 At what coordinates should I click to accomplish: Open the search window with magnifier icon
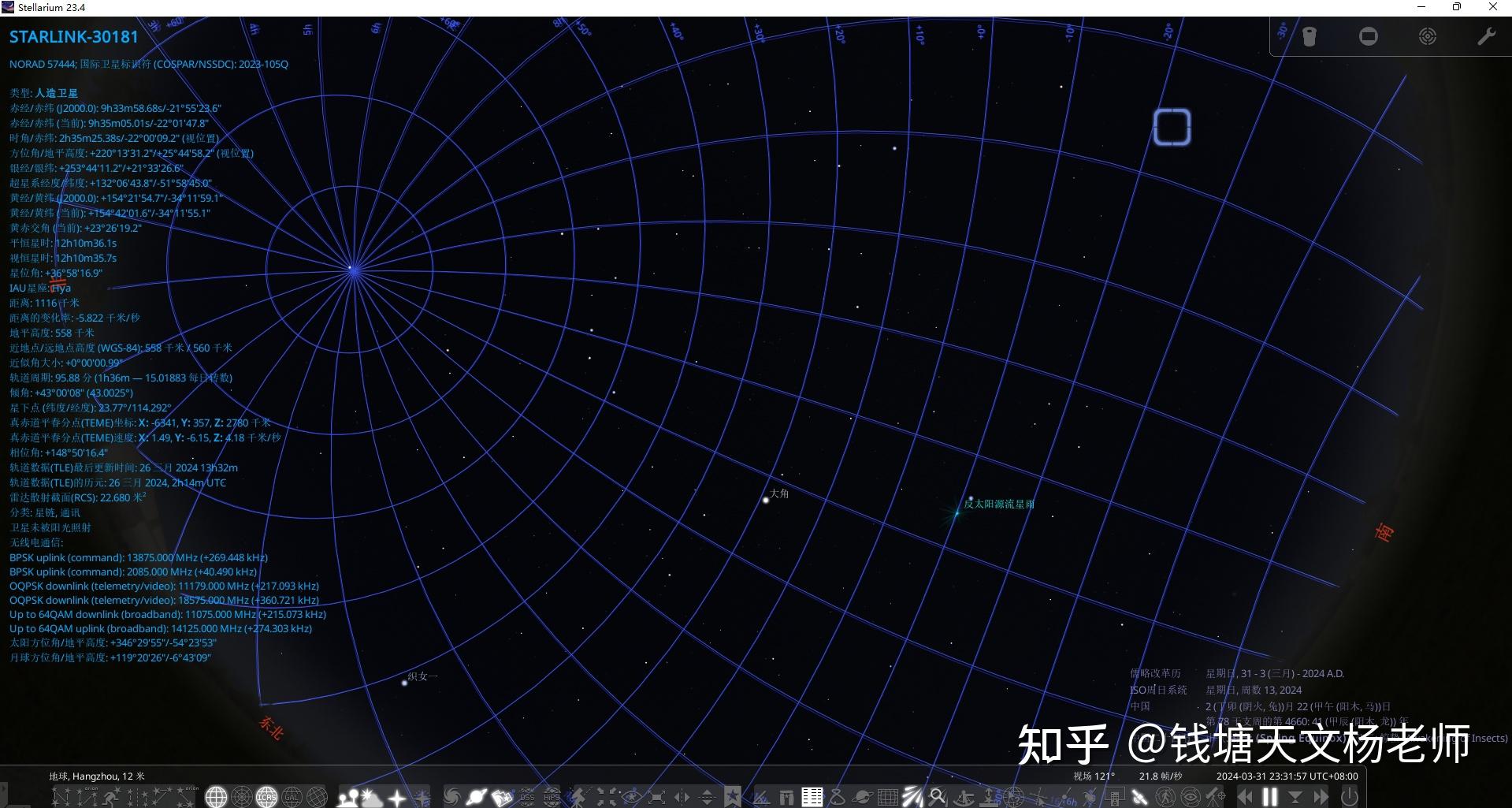pyautogui.click(x=937, y=796)
